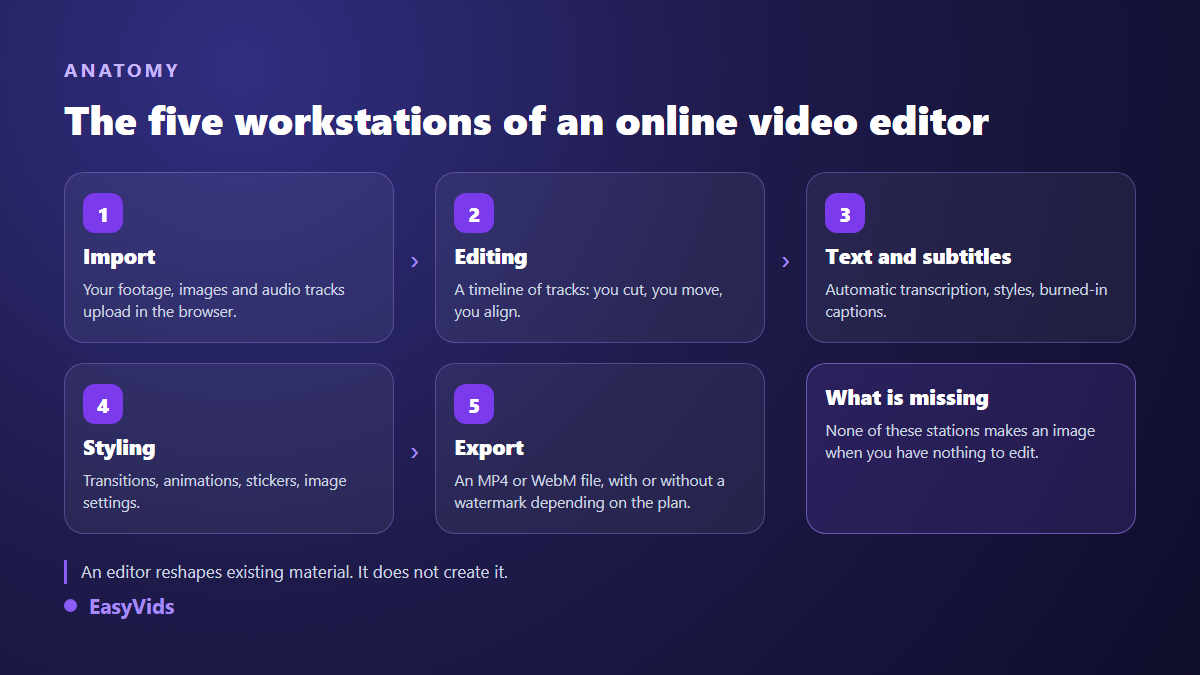Click the purple dot beside EasyVids
This screenshot has height=675, width=1200.
[x=71, y=606]
